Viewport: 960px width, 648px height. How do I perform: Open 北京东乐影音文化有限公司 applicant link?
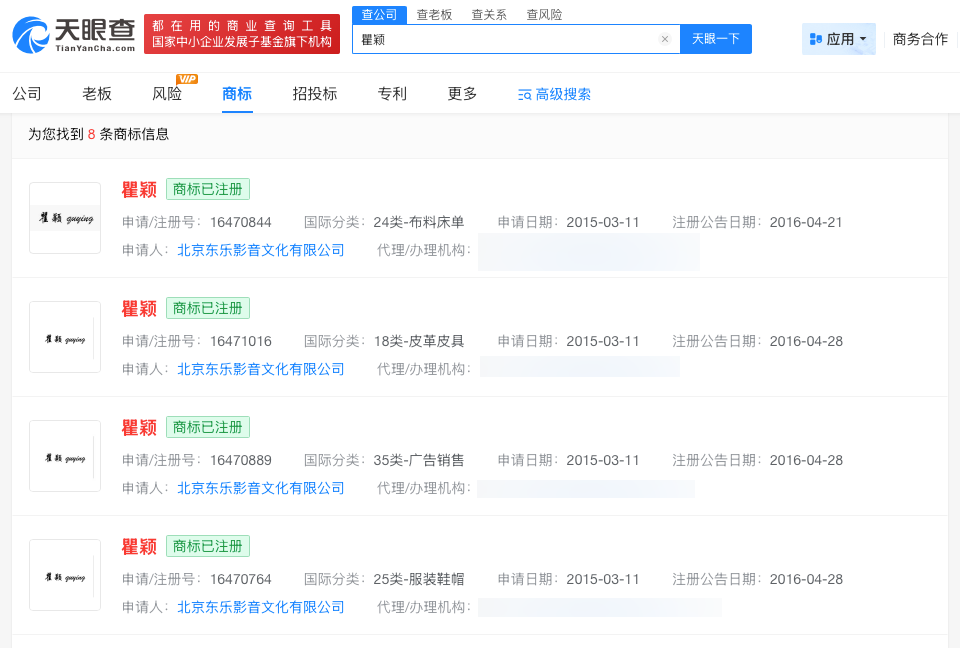click(x=260, y=250)
